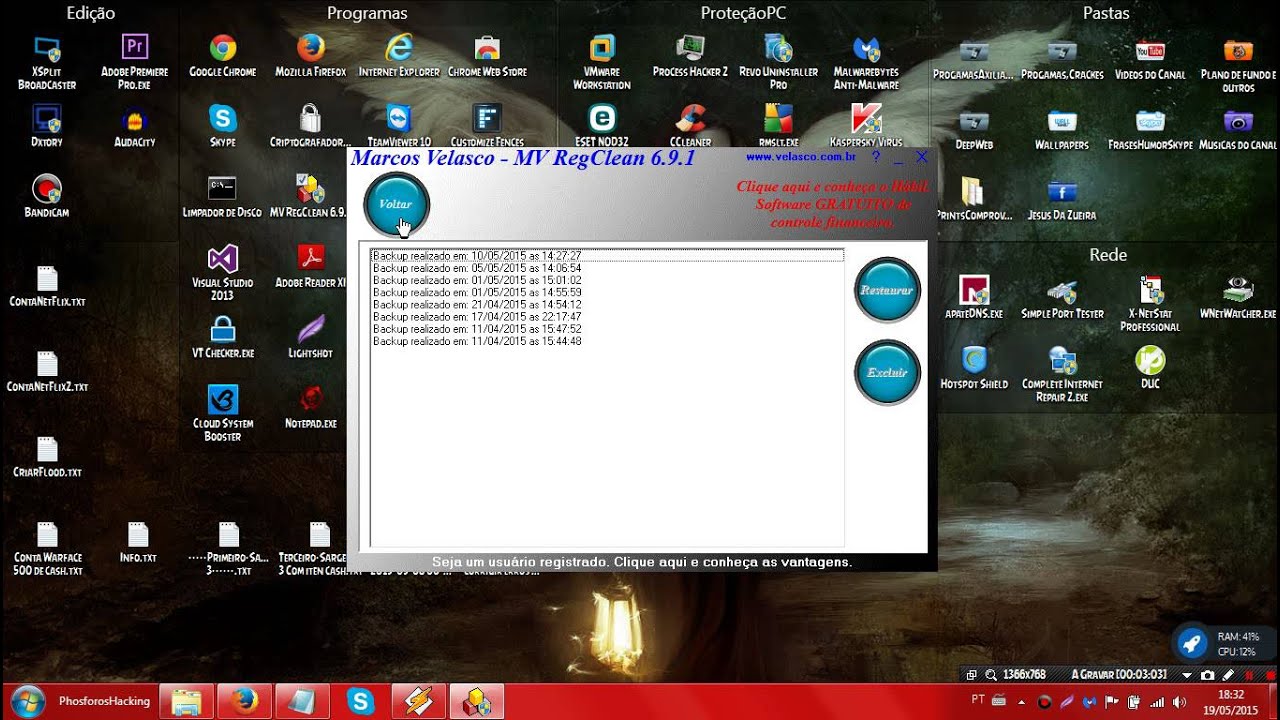Click the red Hábil software advertisement link
Viewport: 1280px width, 720px height.
coord(832,204)
